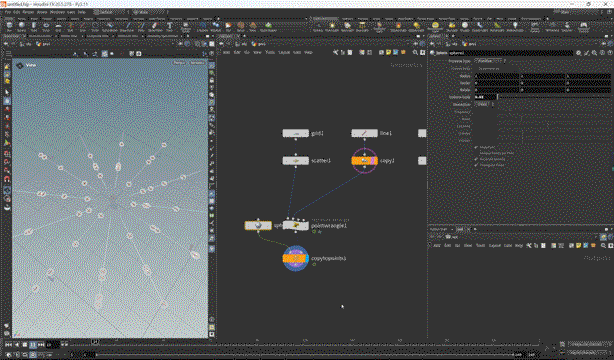Image resolution: width=614 pixels, height=360 pixels.
Task: Switch to the Scene View tab
Action: (x=12, y=36)
